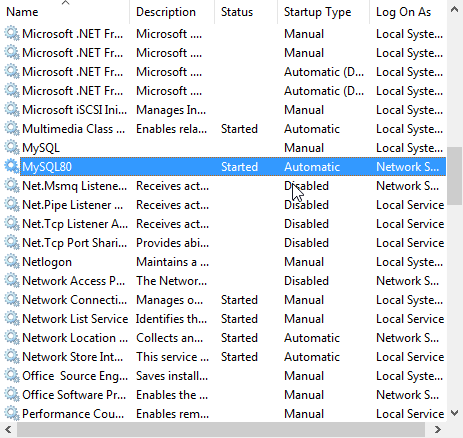Click the 'Provides abi...' description cell
Screen dimensions: 463x438
(172, 243)
